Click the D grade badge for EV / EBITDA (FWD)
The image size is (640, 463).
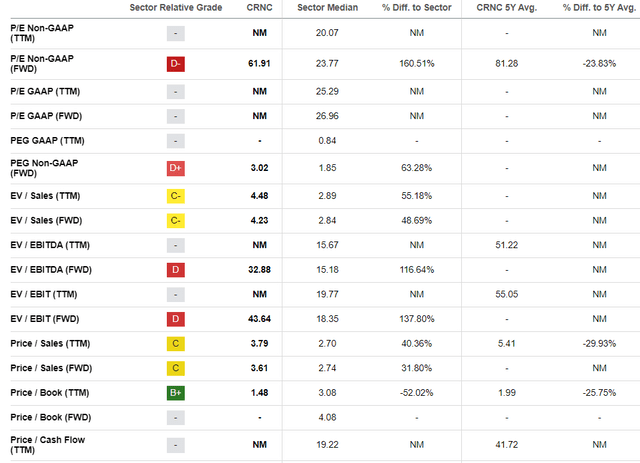(x=176, y=270)
